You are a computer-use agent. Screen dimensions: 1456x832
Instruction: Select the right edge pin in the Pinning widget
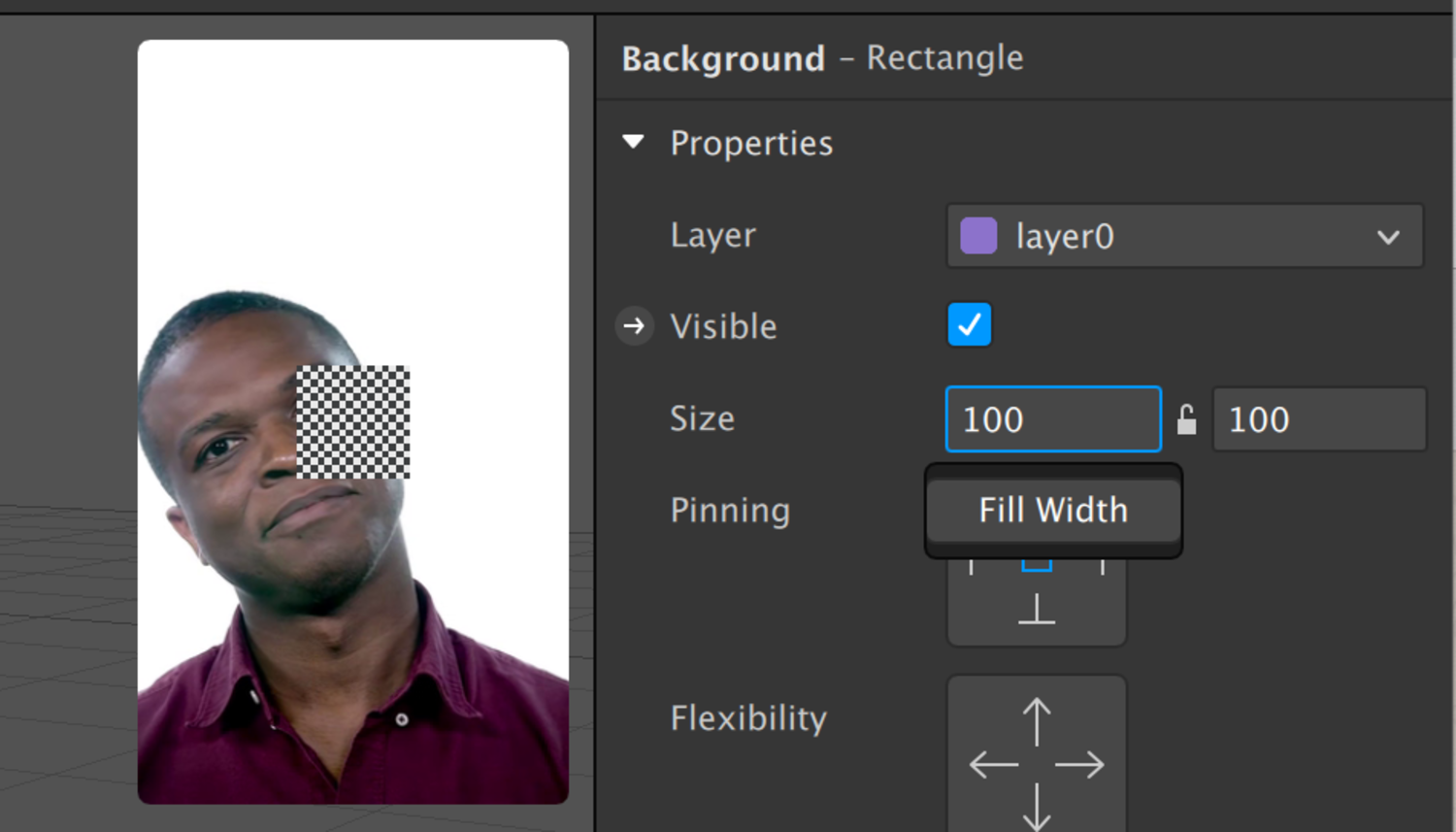point(1102,568)
